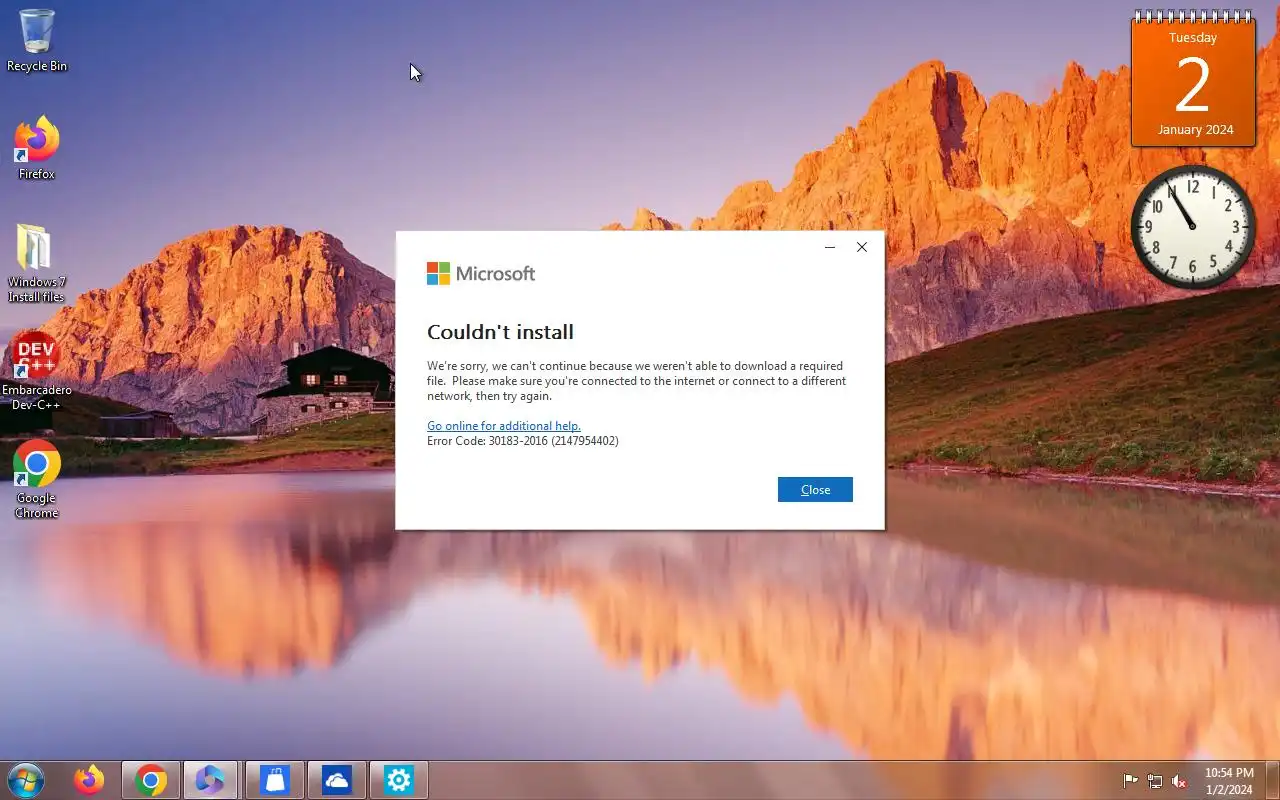Close the installer dialog with the X

pos(862,247)
